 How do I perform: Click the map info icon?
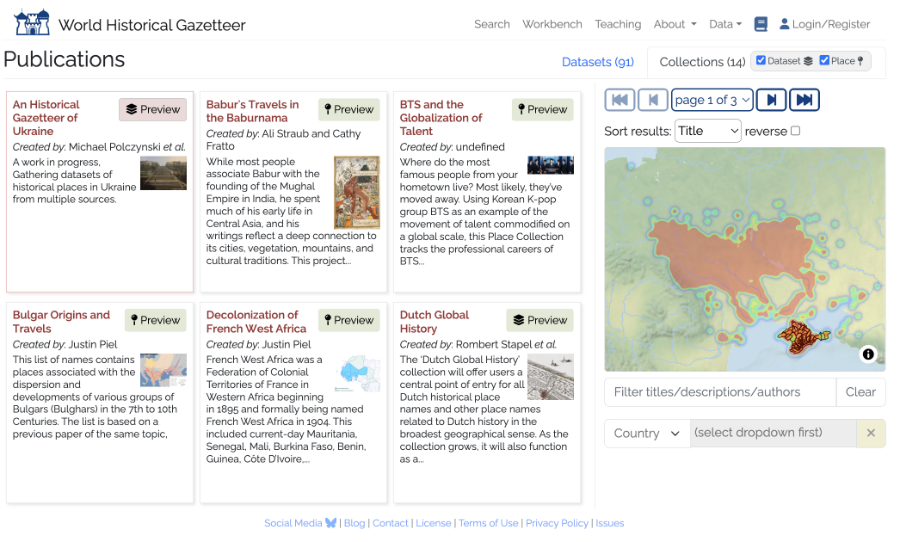click(x=868, y=354)
